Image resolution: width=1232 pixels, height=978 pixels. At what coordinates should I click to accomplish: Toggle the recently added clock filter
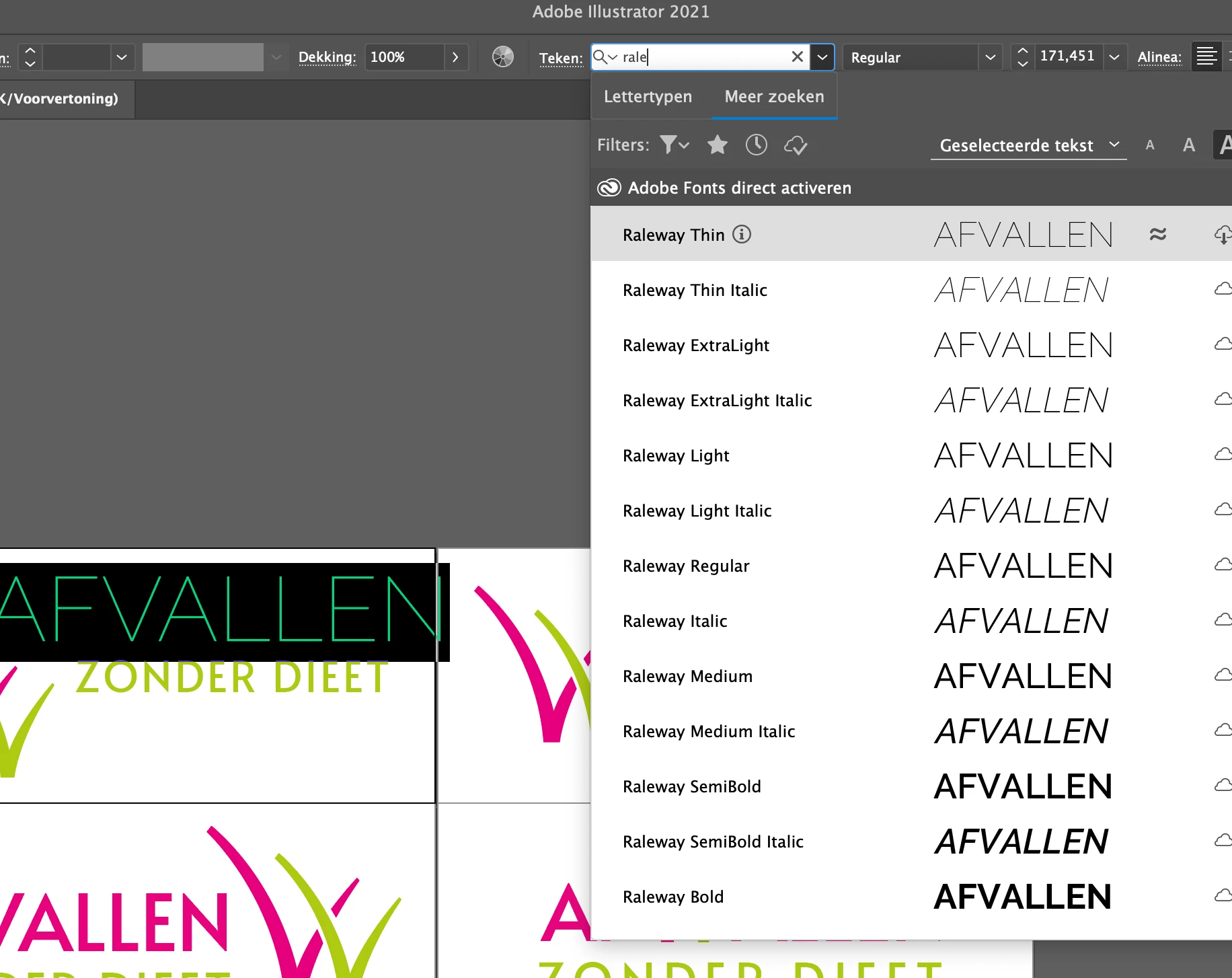[x=757, y=145]
